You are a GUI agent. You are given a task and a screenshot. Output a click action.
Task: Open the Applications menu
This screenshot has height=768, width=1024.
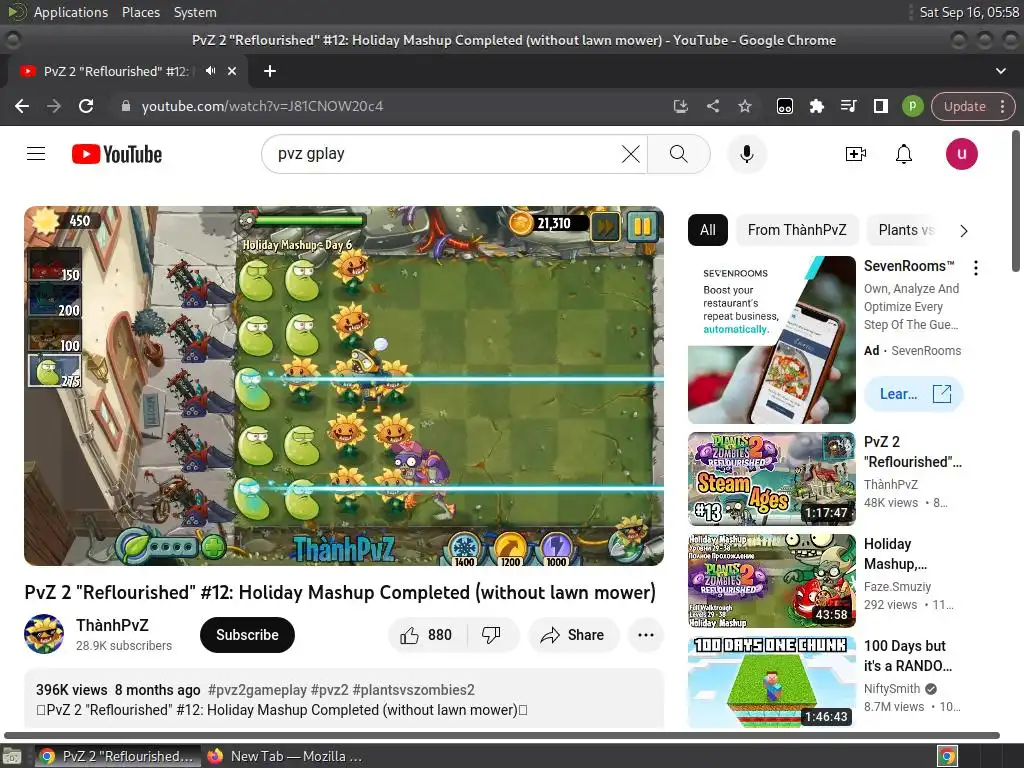click(71, 12)
